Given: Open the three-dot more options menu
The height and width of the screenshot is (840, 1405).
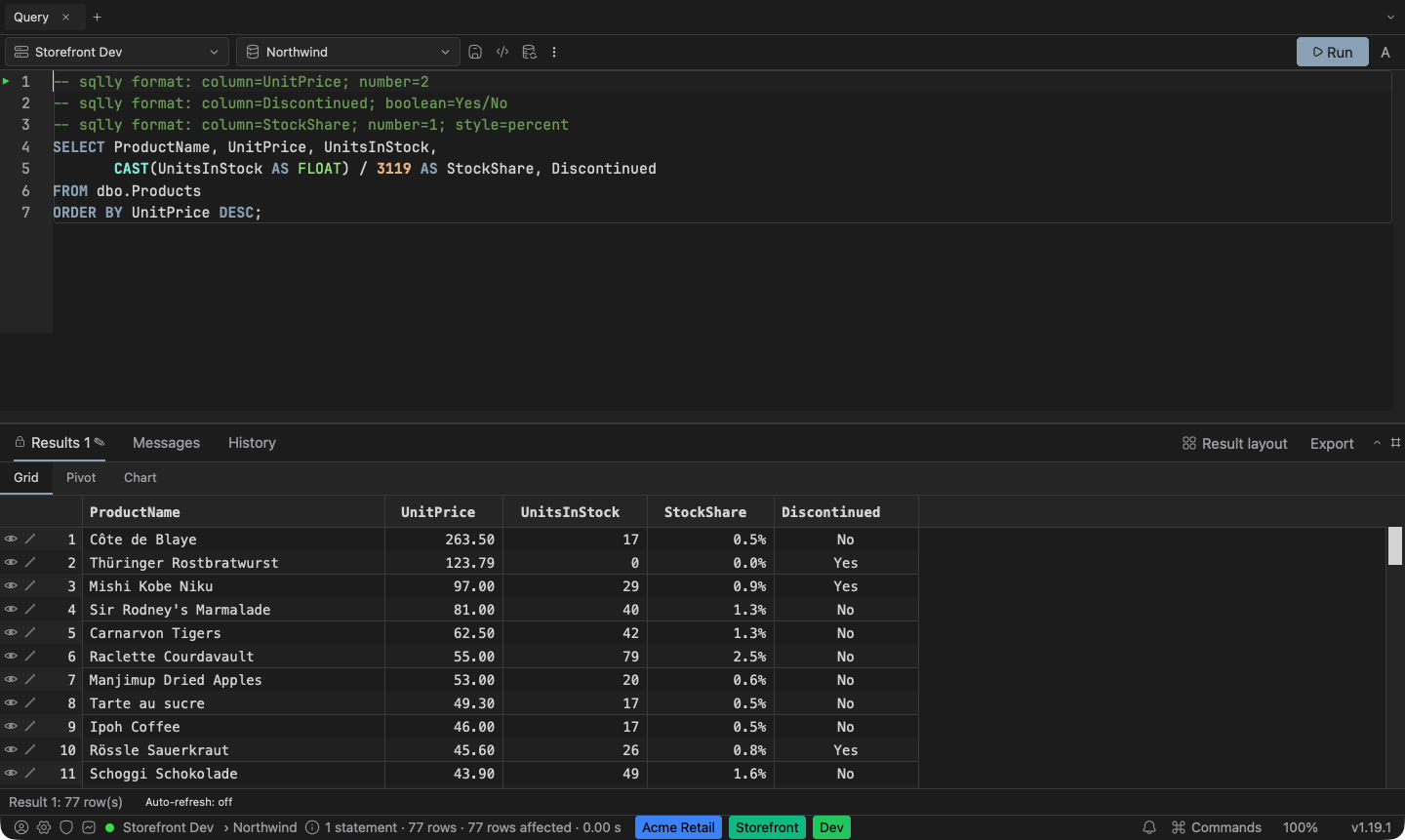Looking at the screenshot, I should coord(554,52).
